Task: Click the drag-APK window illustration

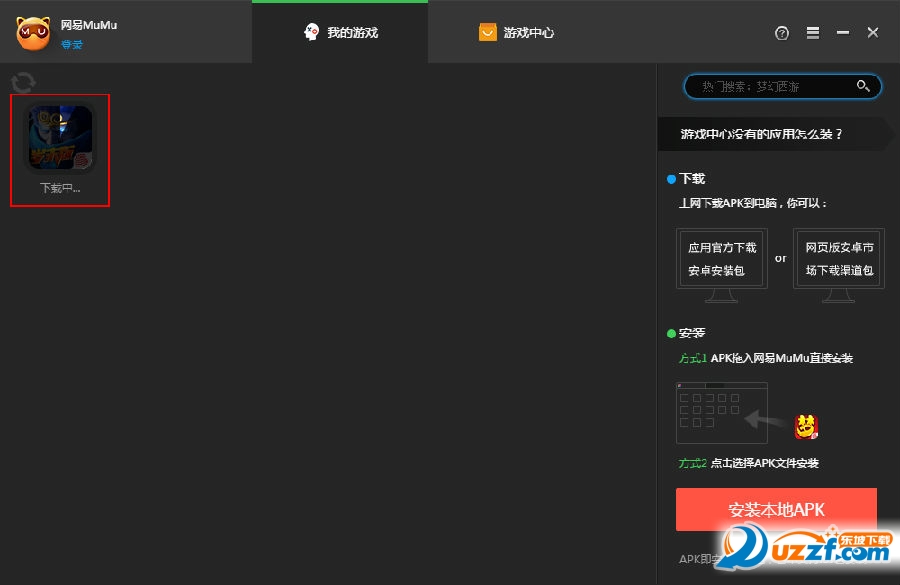Action: (722, 413)
